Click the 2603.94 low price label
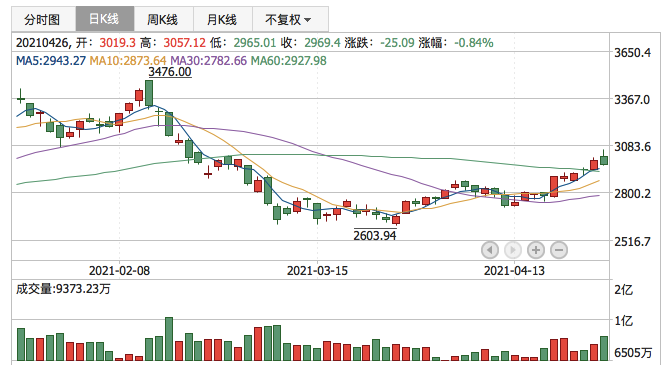Viewport: 670px width, 370px height. (375, 235)
